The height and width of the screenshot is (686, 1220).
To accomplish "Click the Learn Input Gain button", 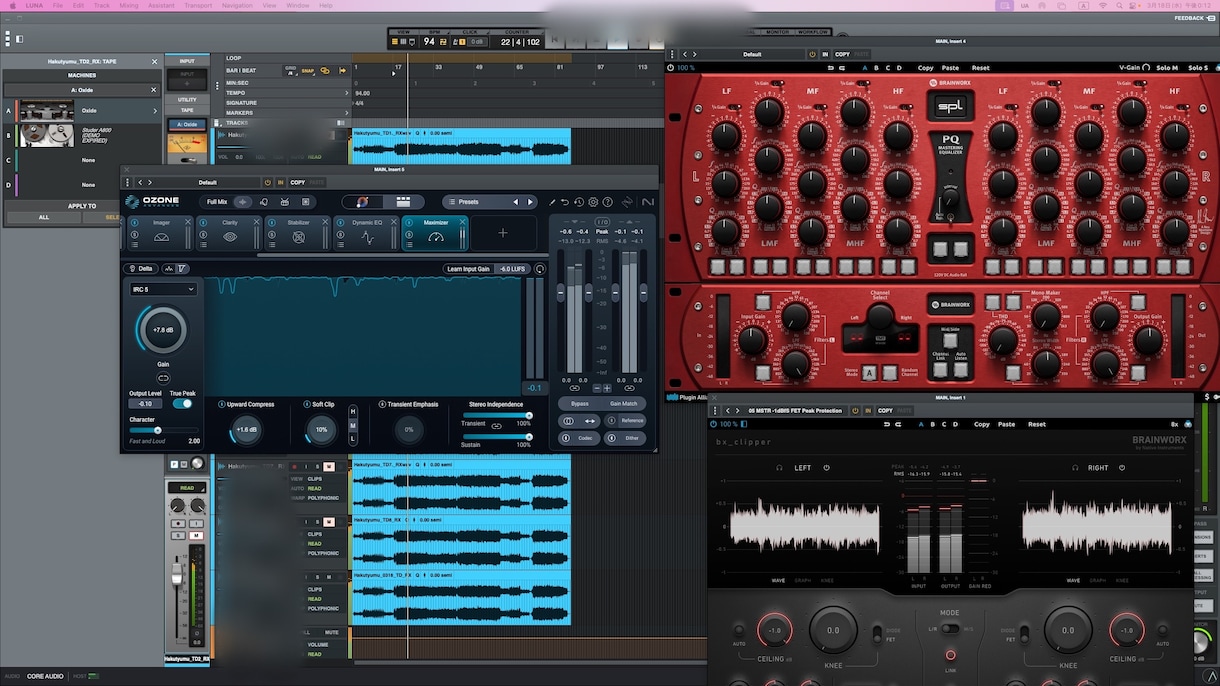I will (469, 269).
